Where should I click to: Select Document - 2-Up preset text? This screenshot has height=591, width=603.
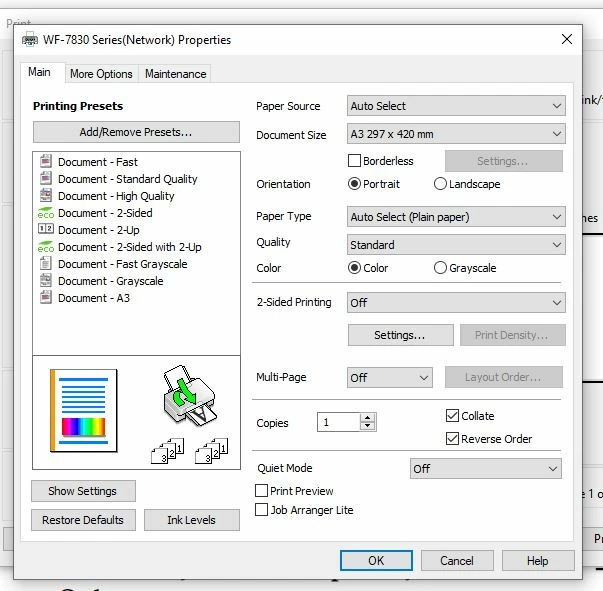[98, 230]
